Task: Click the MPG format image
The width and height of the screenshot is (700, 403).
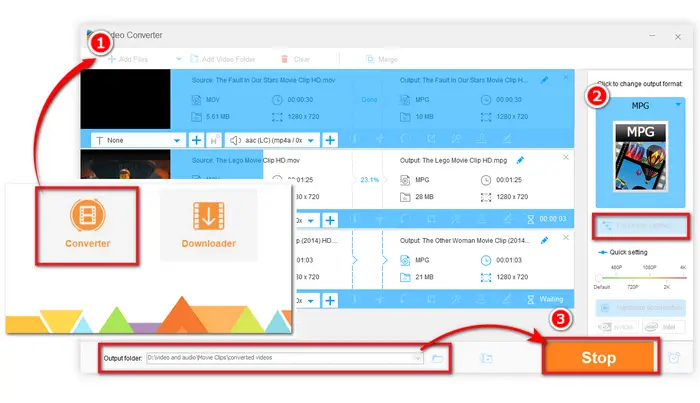Action: point(641,157)
